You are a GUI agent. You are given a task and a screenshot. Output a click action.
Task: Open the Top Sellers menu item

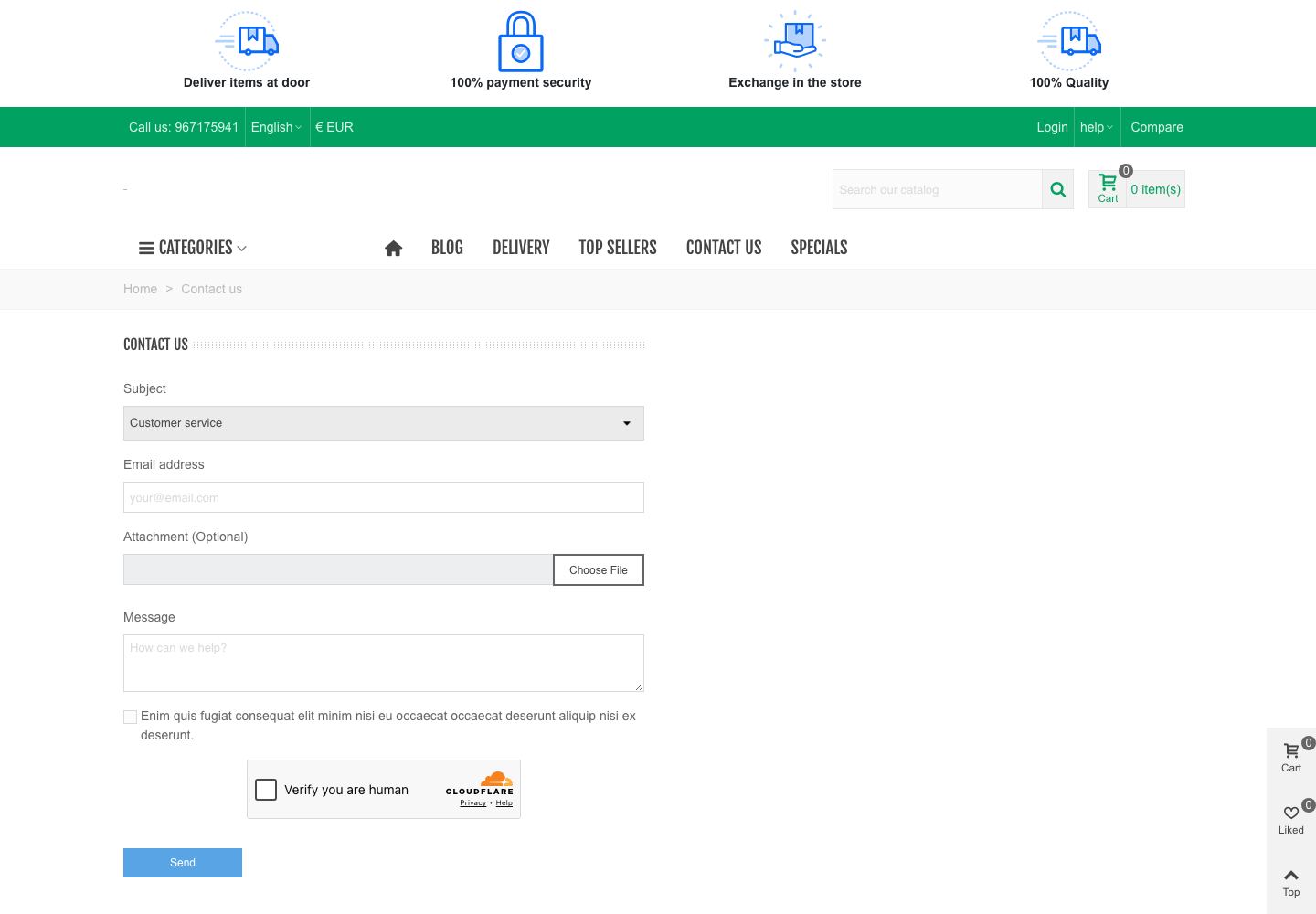[618, 248]
